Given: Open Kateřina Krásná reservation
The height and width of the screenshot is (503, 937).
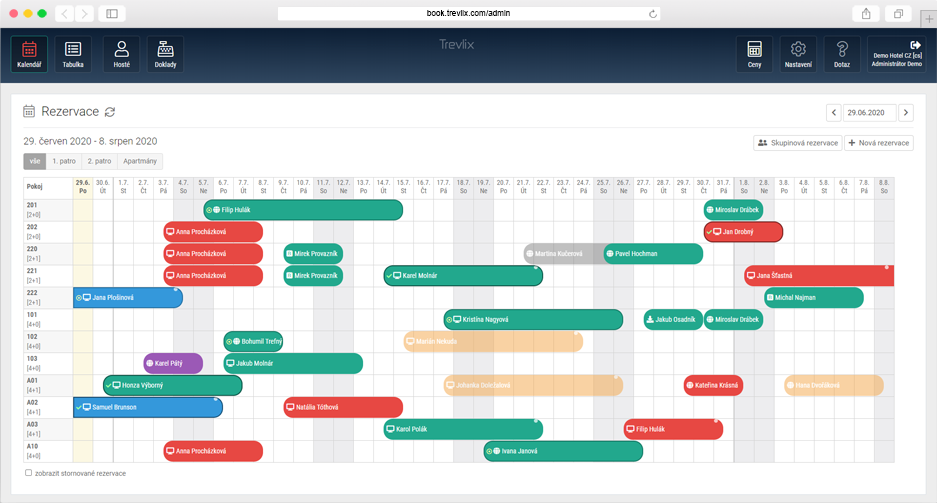Looking at the screenshot, I should [x=714, y=385].
